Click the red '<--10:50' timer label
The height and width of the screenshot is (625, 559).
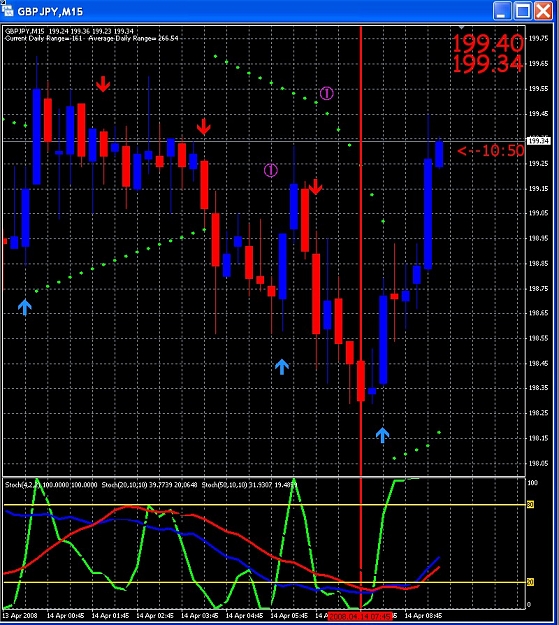(491, 151)
